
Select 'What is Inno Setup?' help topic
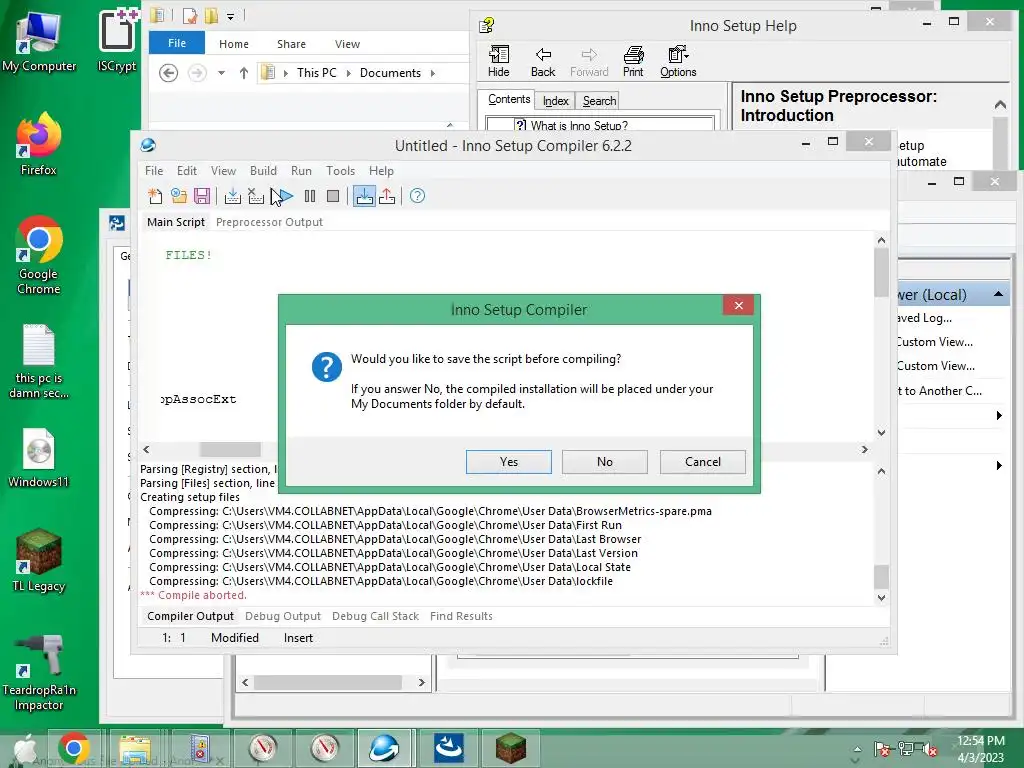(x=579, y=125)
